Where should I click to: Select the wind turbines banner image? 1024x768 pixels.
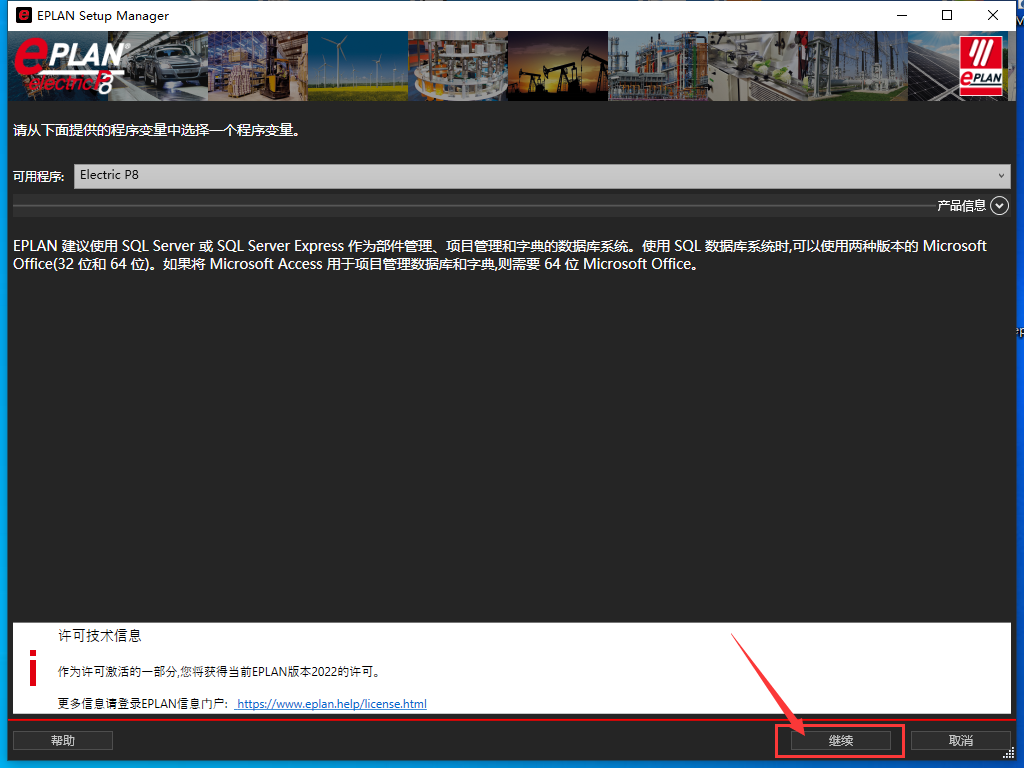click(357, 67)
